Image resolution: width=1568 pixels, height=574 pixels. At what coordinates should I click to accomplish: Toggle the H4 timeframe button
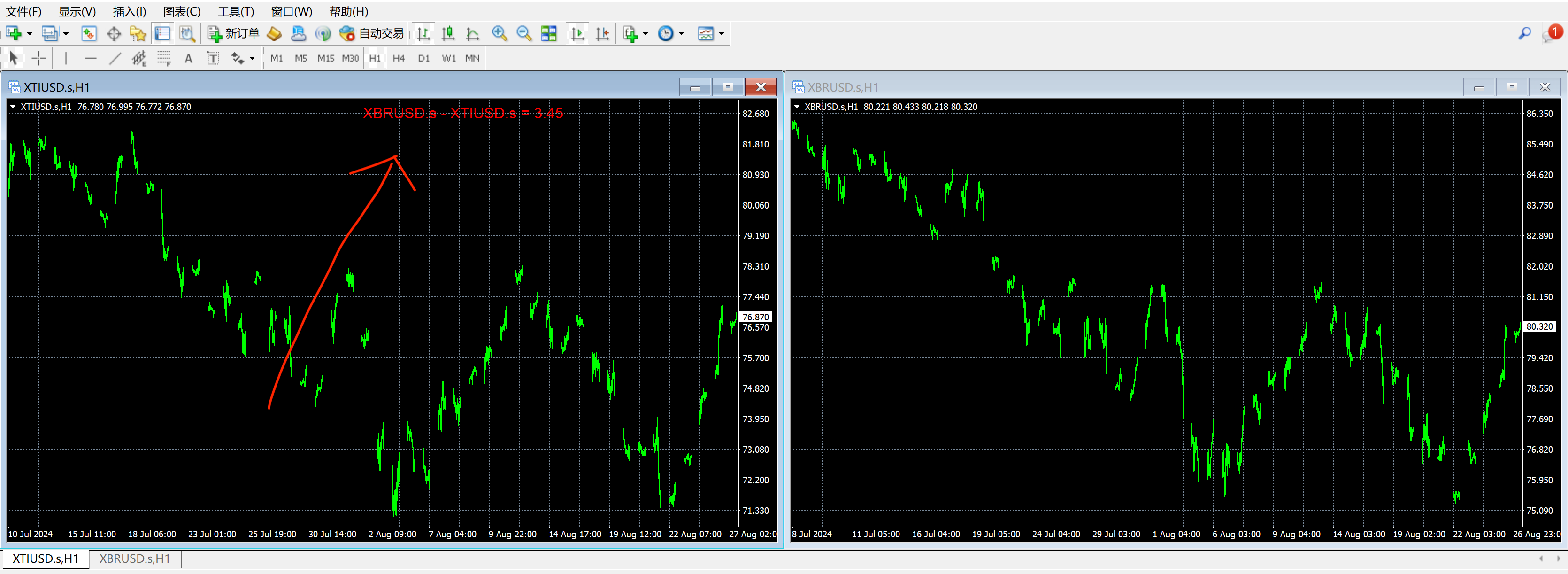pyautogui.click(x=399, y=59)
